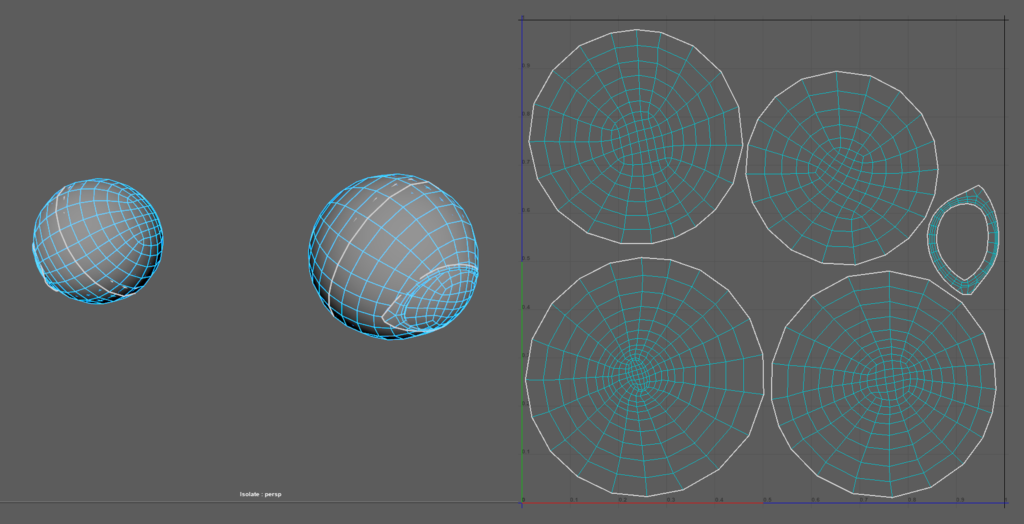1024x524 pixels.
Task: Select the circular UV shell above the 0.2 U mark
Action: coord(645,376)
